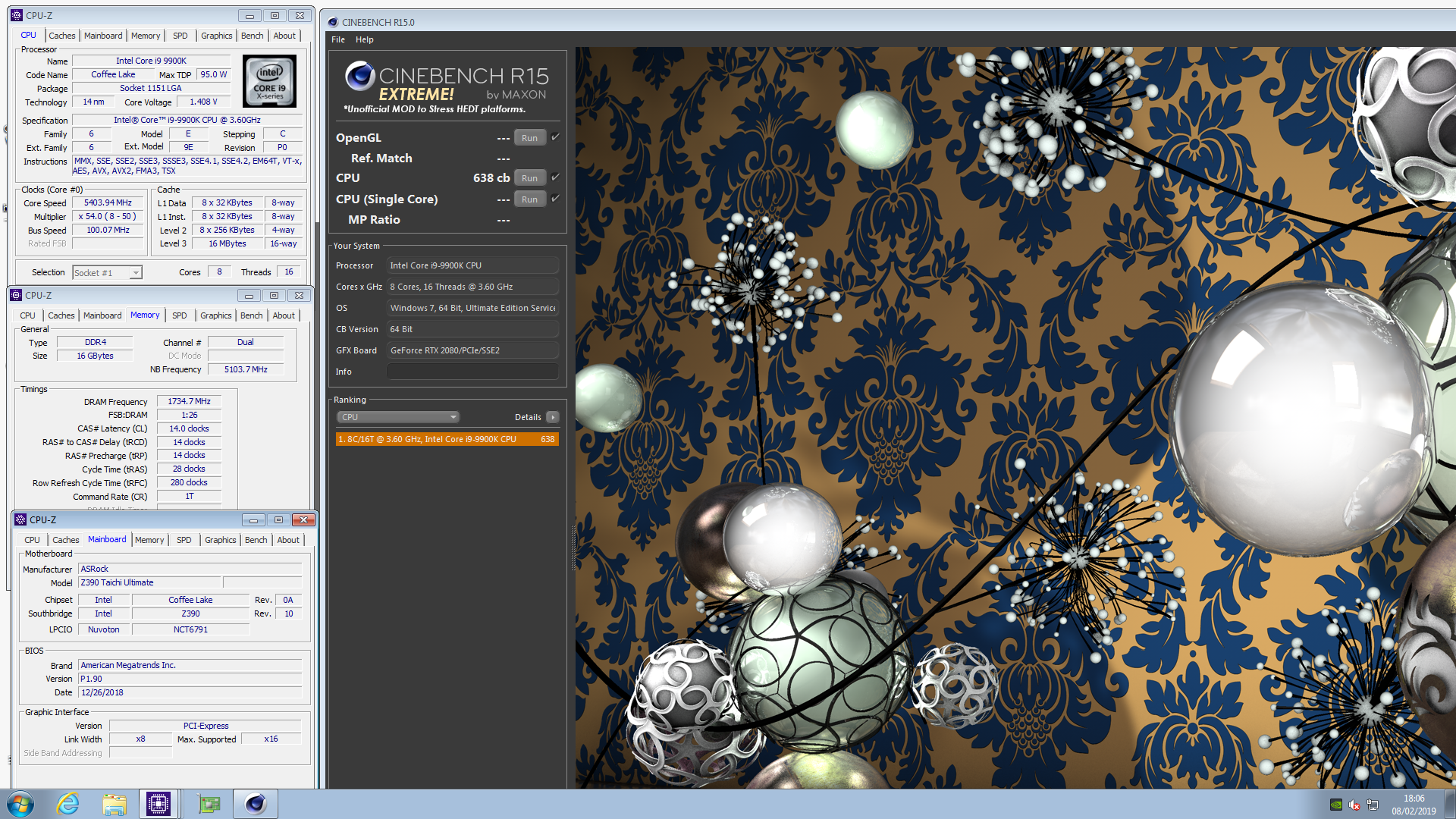The height and width of the screenshot is (819, 1456).
Task: Click the Show Desktop strip beside the taskbar clock
Action: point(1450,804)
